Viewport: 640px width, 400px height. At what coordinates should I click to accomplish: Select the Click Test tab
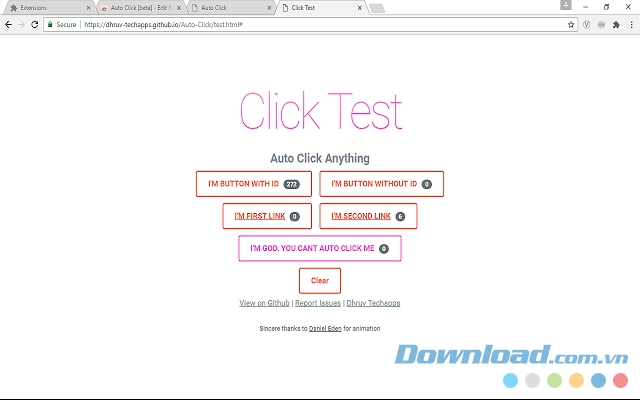(x=322, y=8)
